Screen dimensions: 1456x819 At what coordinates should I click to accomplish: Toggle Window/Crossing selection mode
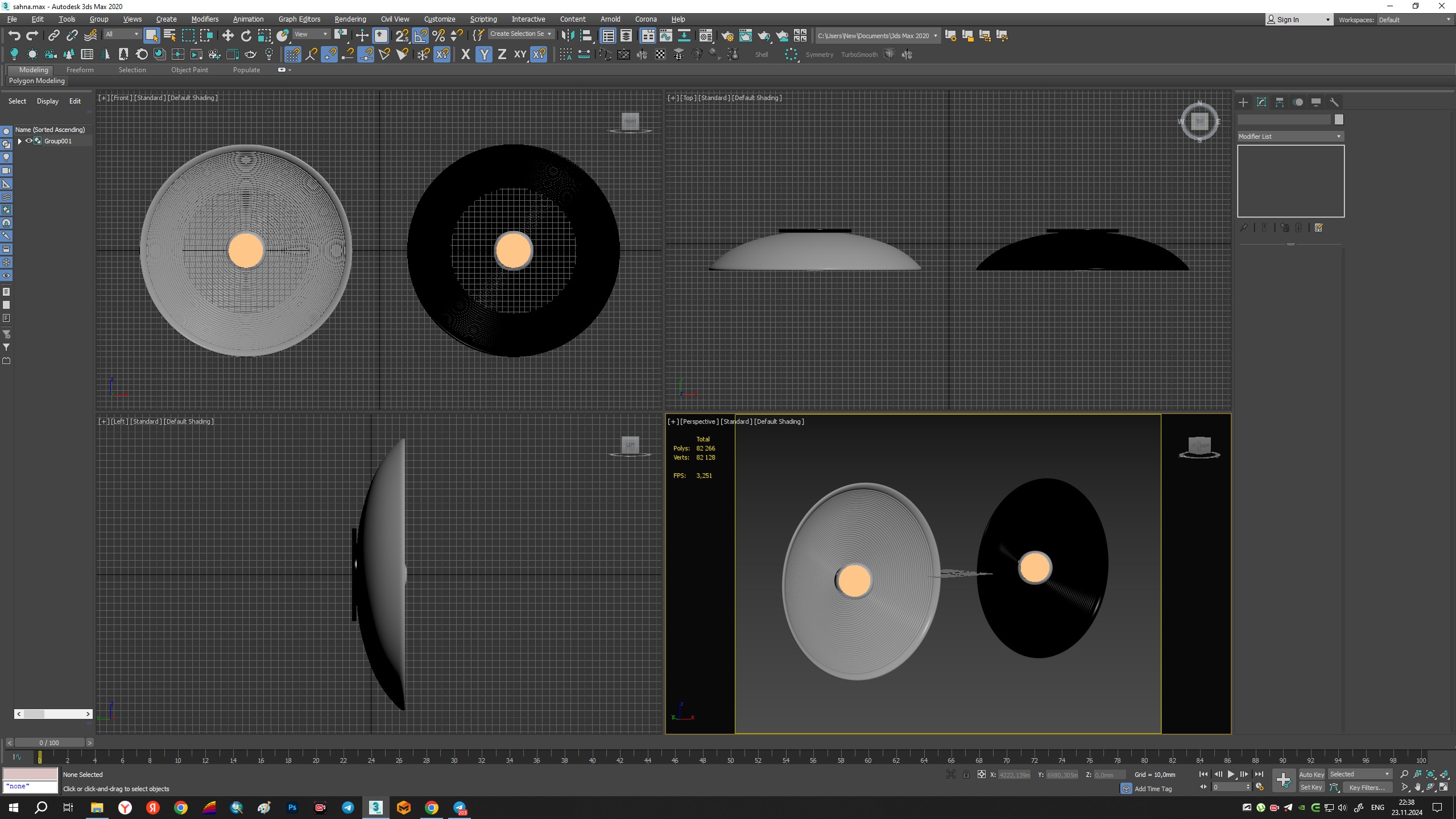point(206,36)
